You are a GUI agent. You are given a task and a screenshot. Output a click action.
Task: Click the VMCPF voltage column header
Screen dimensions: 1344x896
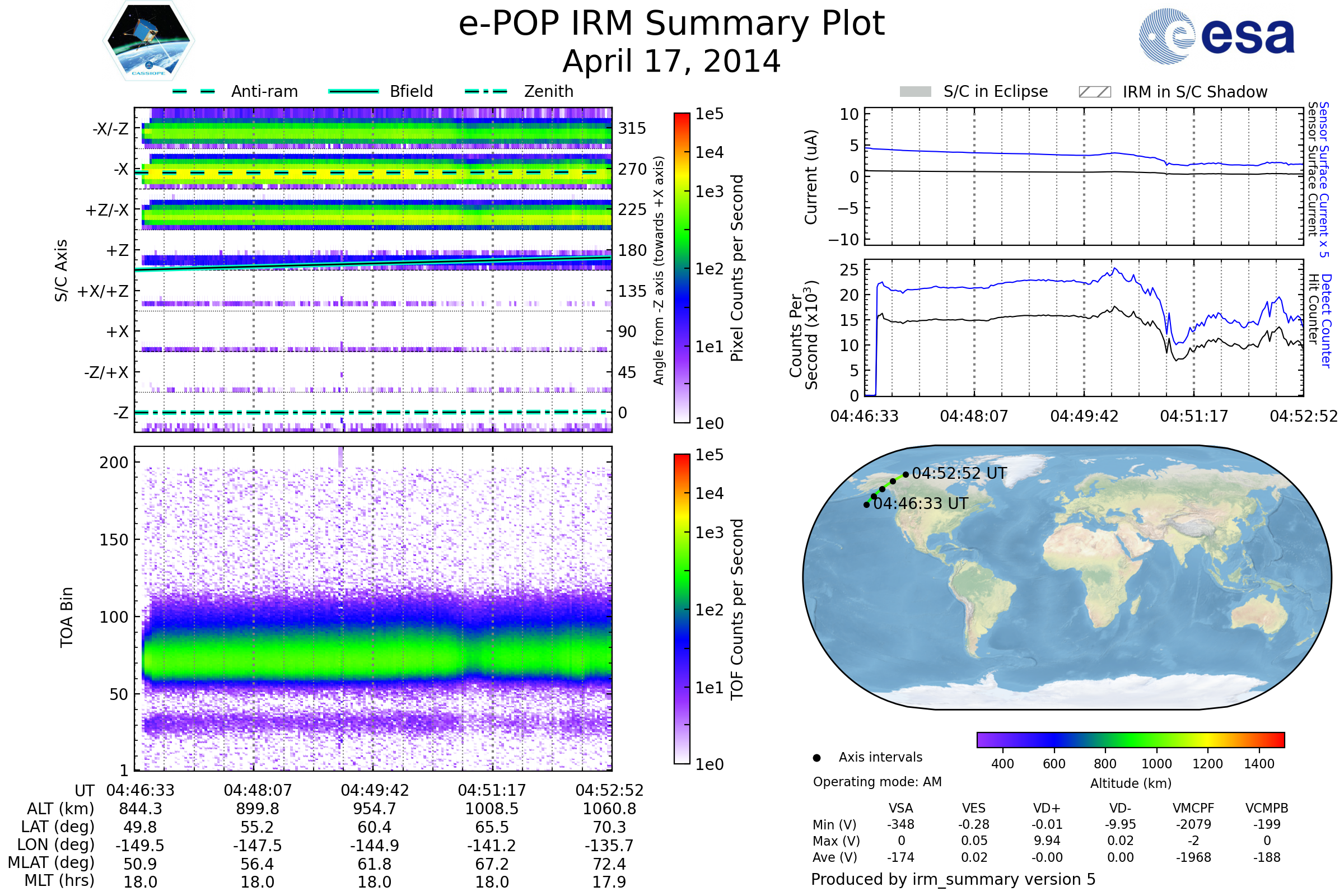click(1193, 808)
